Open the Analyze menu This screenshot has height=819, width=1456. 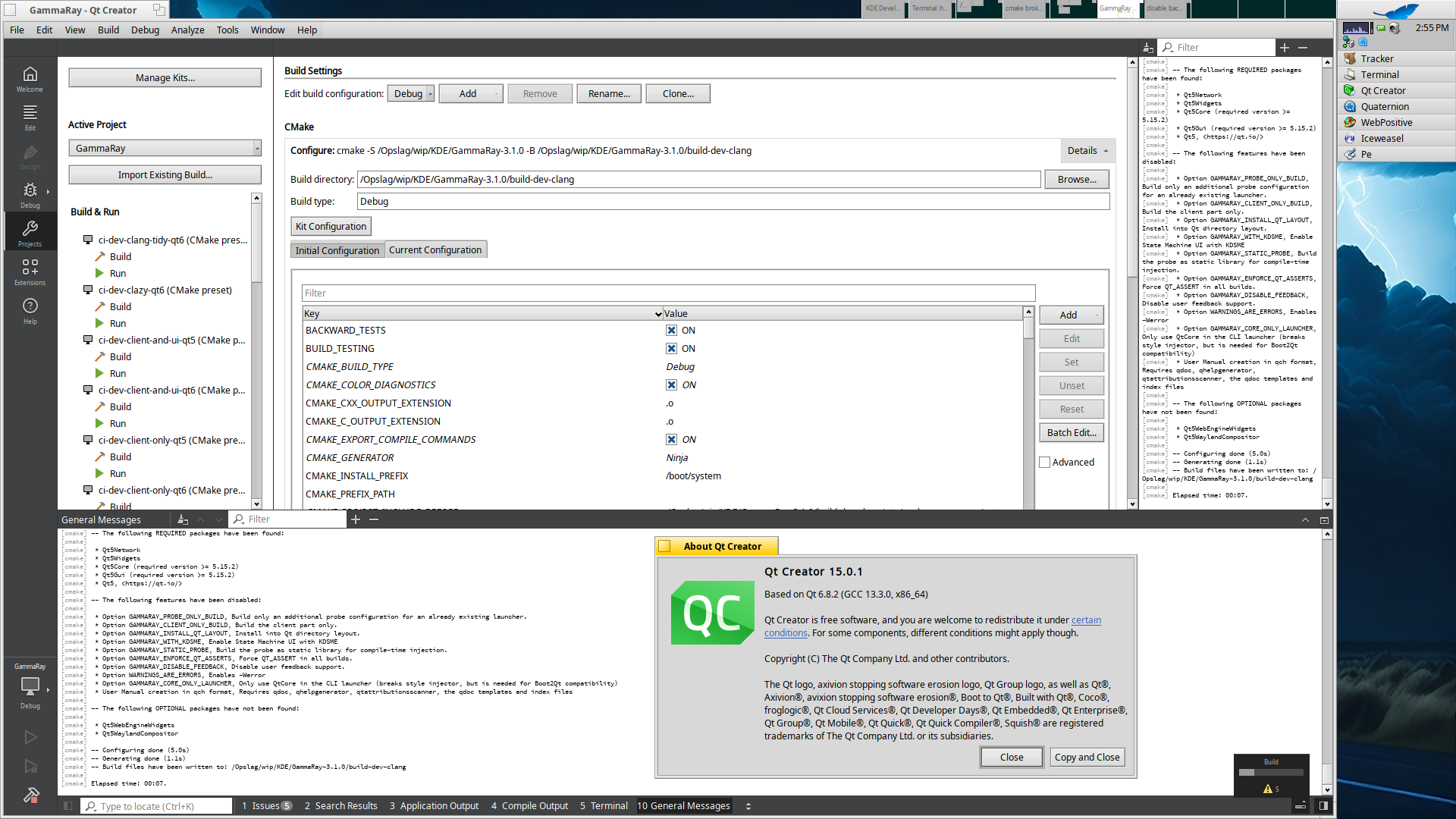(x=187, y=30)
